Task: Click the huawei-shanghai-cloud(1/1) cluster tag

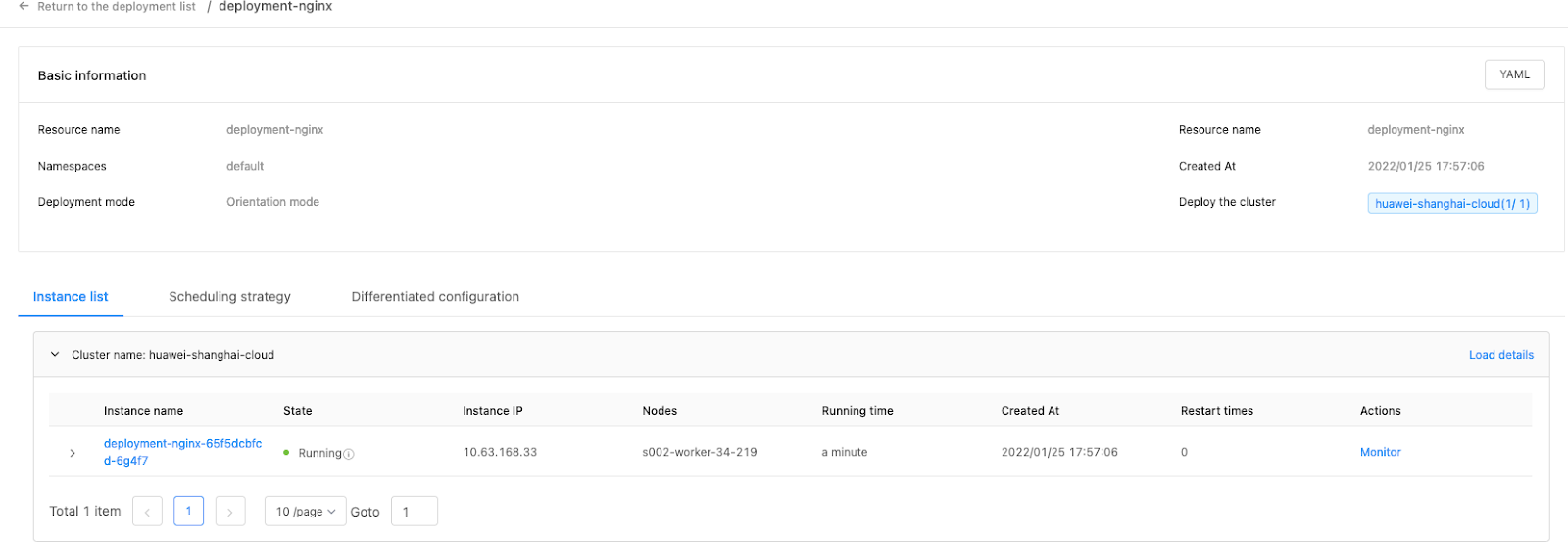Action: pos(1451,204)
